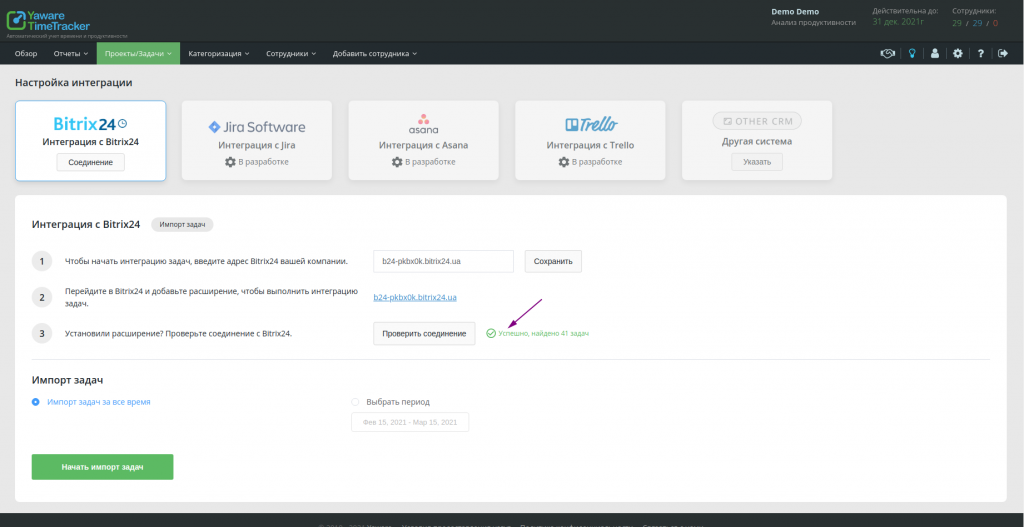Log out using the exit arrow icon
This screenshot has width=1024, height=527.
tap(1003, 54)
